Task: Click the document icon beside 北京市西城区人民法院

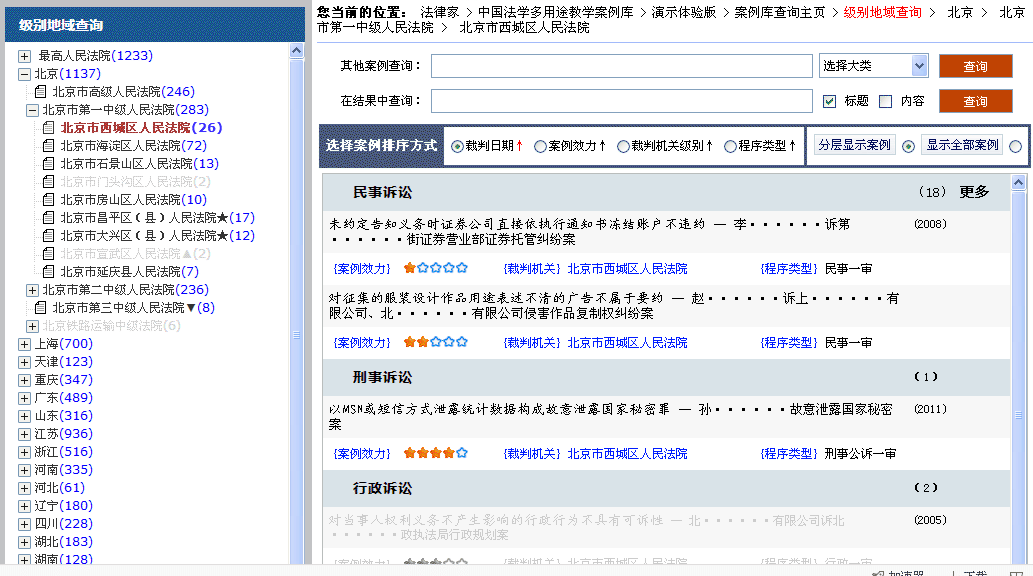Action: pos(48,127)
